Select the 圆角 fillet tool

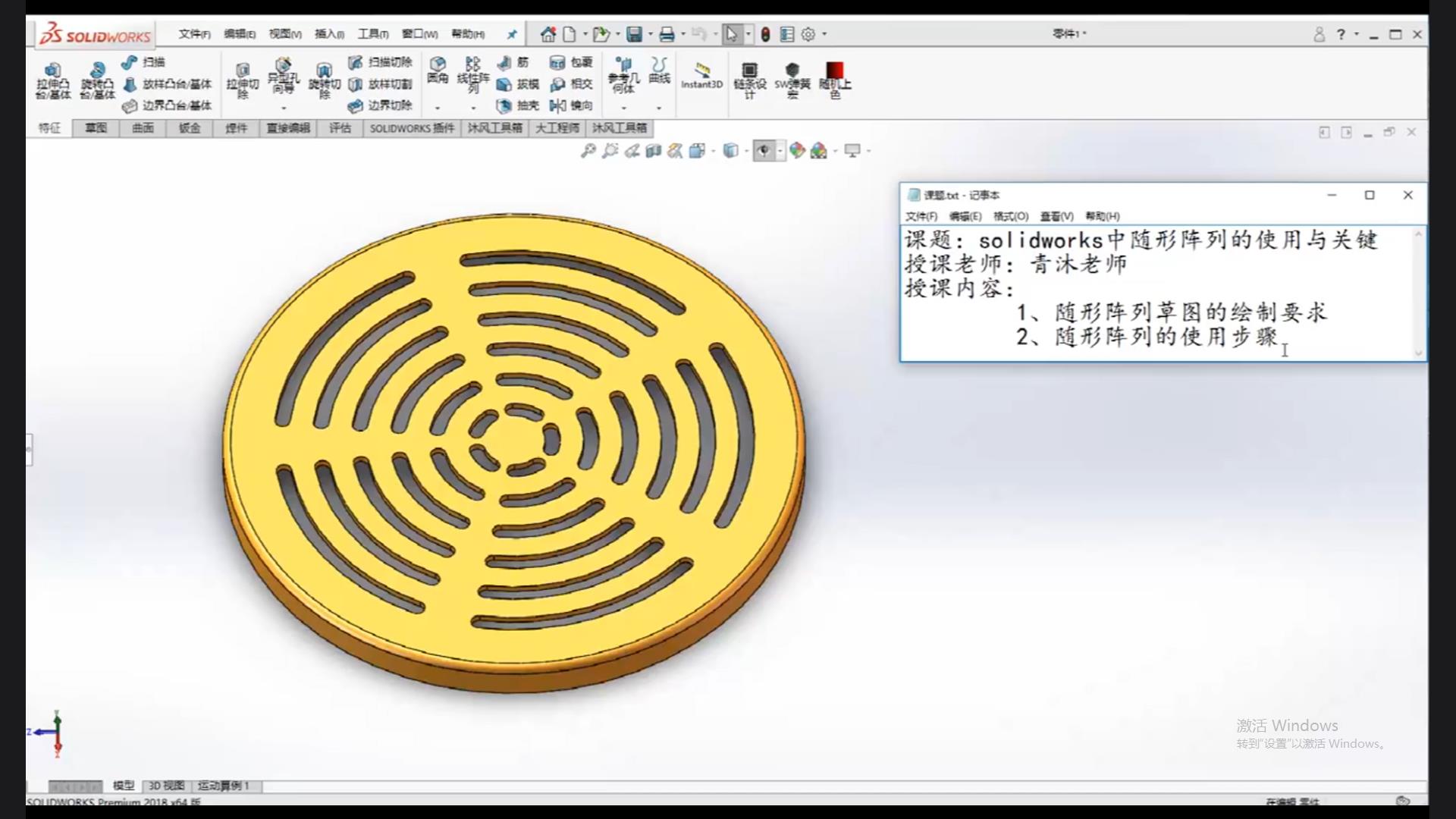(438, 70)
